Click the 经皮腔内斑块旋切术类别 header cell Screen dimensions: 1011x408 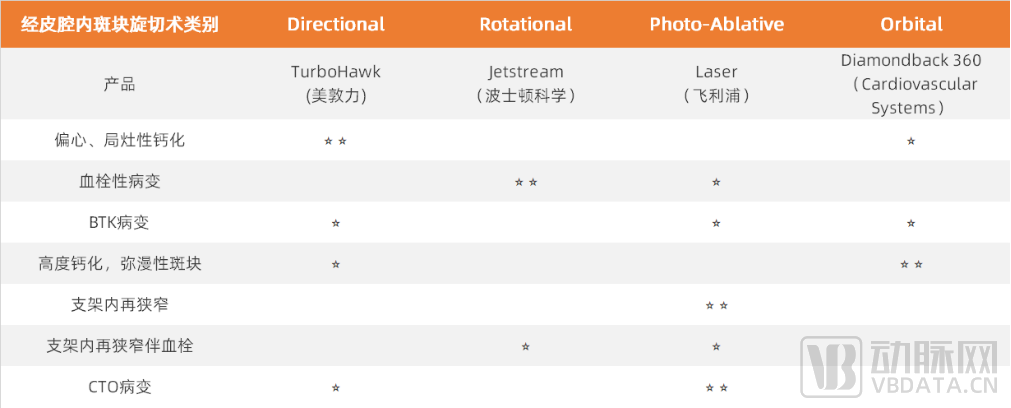click(x=120, y=24)
